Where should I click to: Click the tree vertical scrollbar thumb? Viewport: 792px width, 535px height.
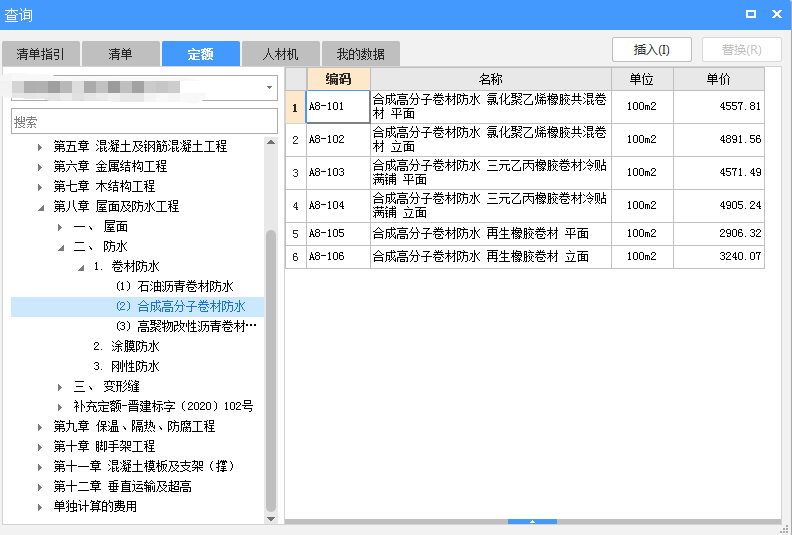coord(271,371)
